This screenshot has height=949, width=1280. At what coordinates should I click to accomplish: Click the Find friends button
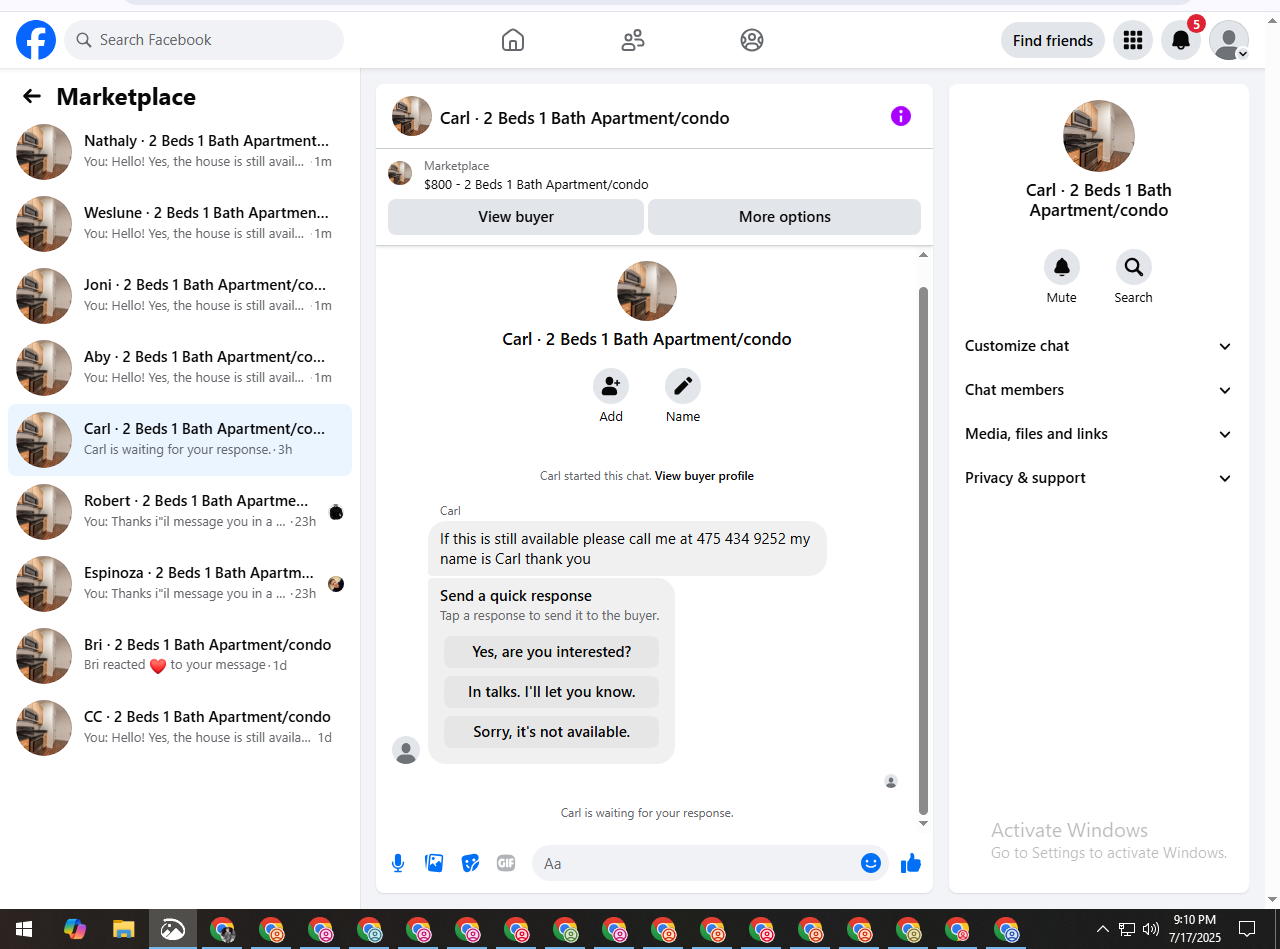[x=1053, y=40]
